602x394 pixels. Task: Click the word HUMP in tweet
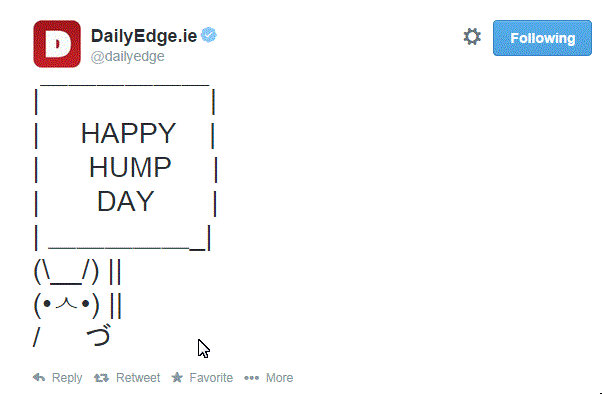point(130,167)
